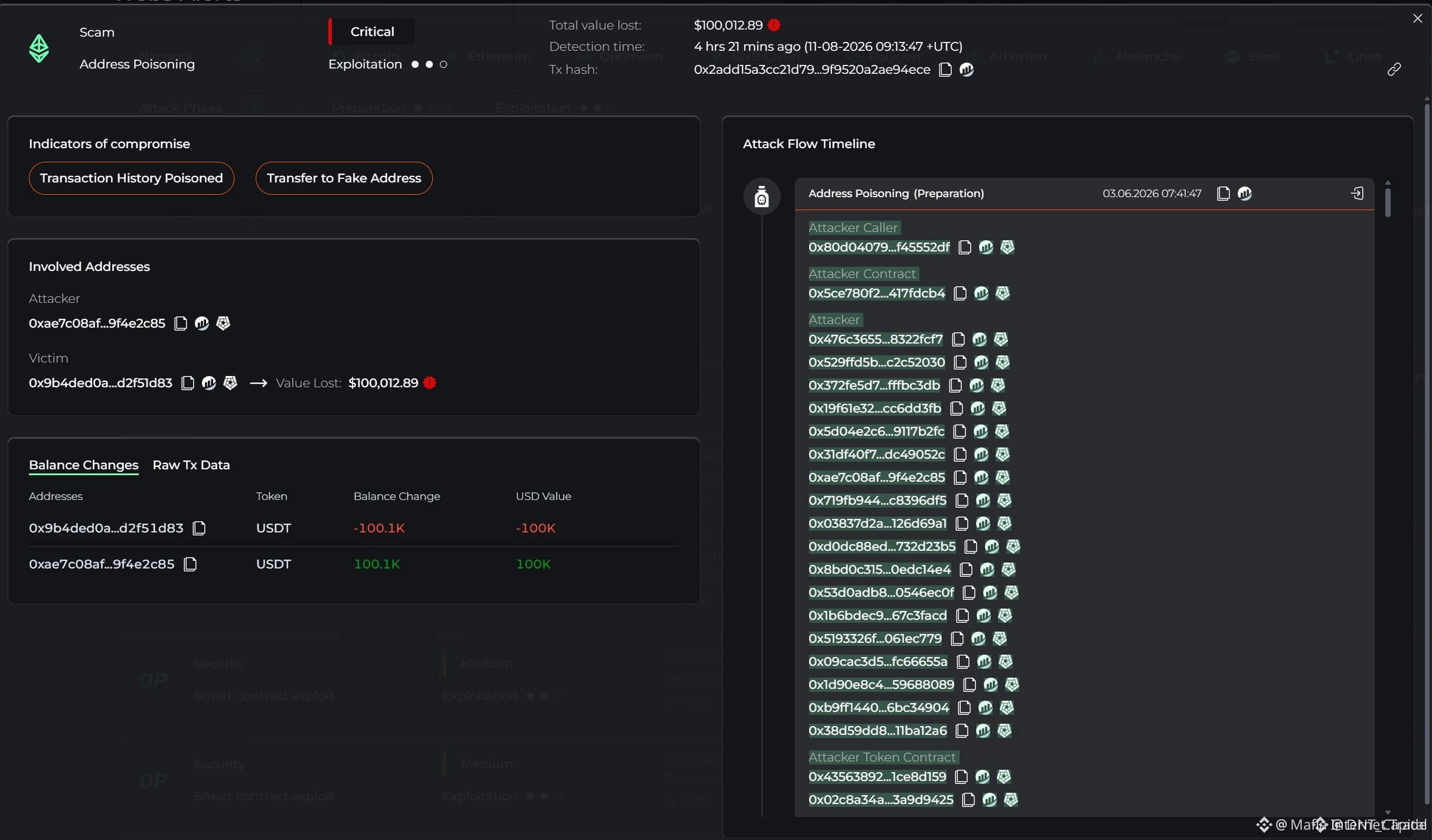Click pentagon icon beside Involved Addresses attacker
This screenshot has width=1432, height=840.
coord(223,323)
